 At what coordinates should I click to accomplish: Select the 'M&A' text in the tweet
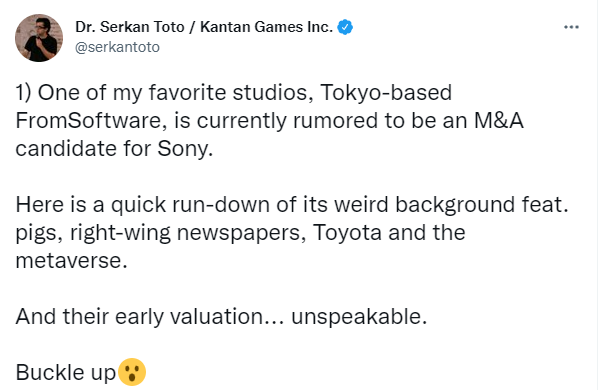(499, 121)
